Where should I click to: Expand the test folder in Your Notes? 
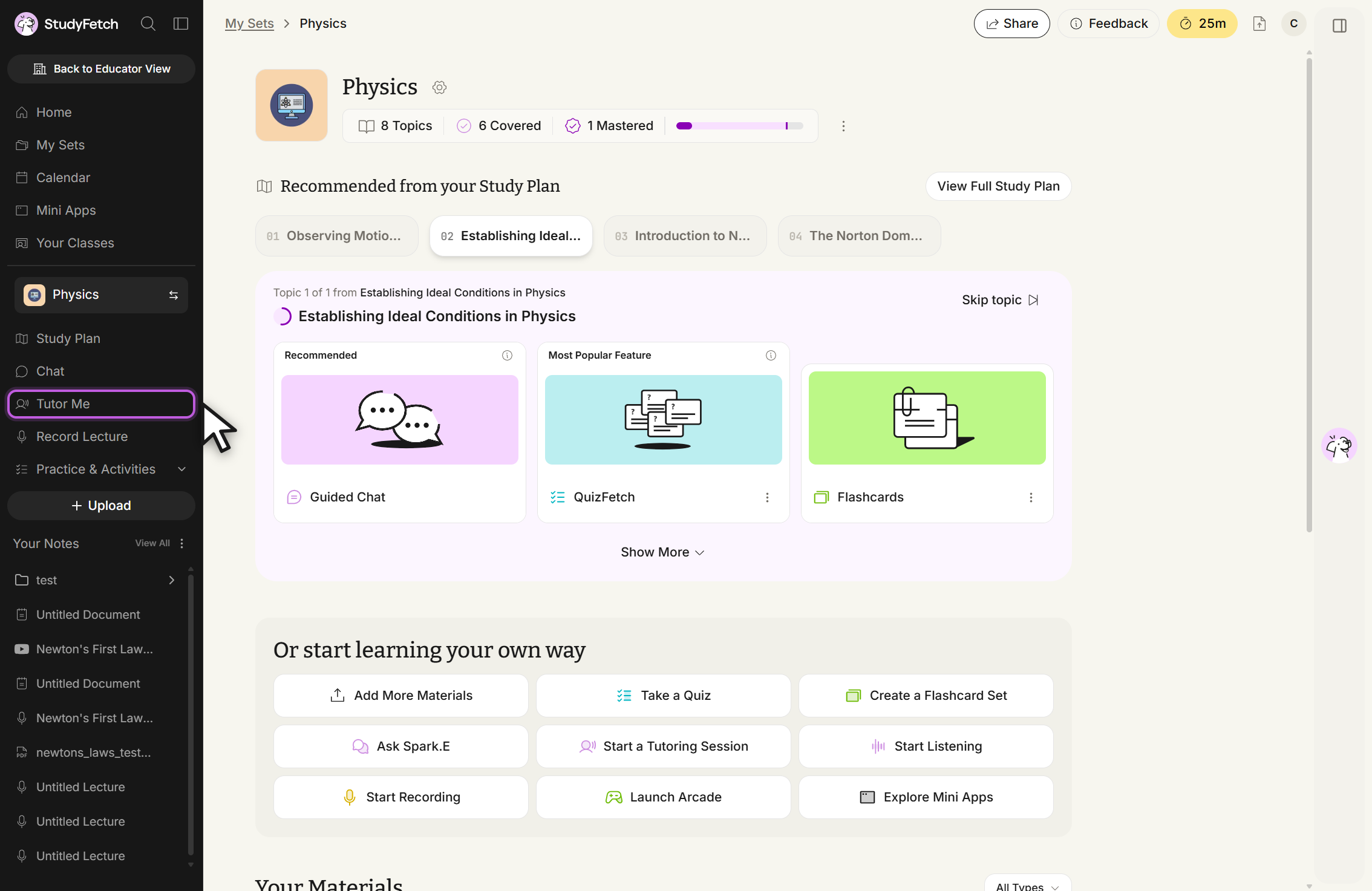pyautogui.click(x=172, y=580)
